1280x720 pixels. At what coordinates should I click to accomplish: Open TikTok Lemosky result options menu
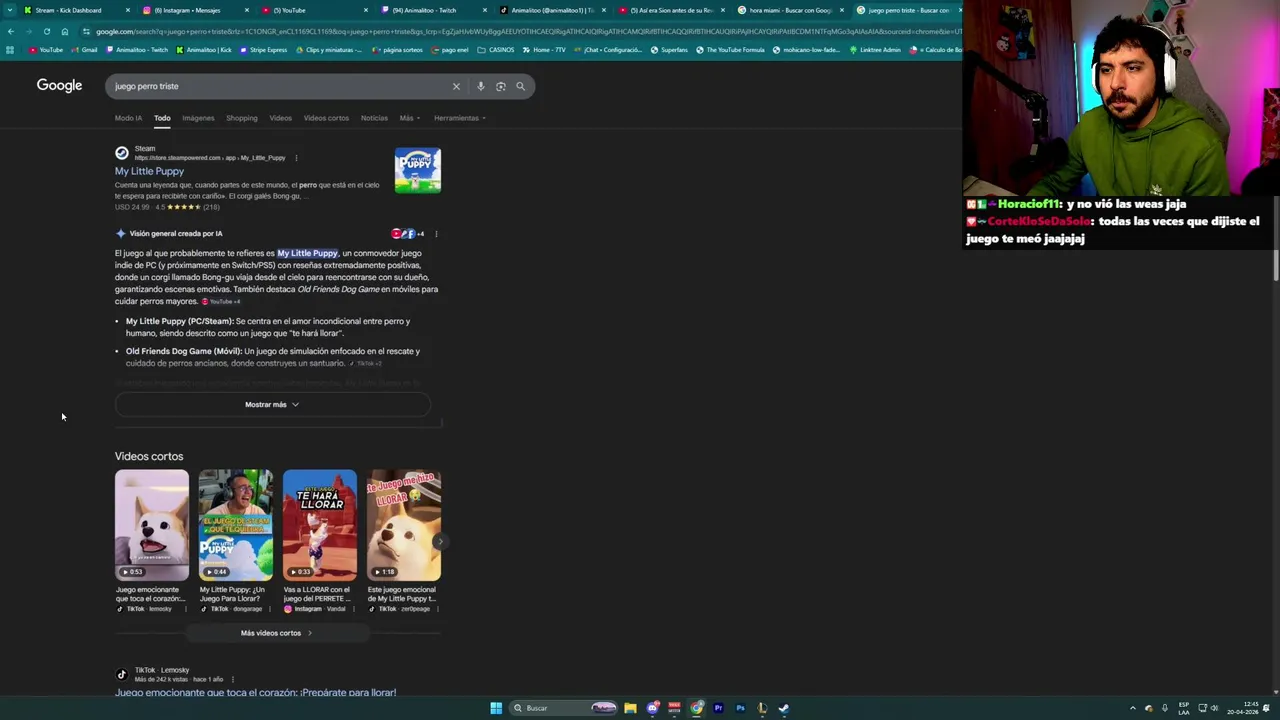233,679
